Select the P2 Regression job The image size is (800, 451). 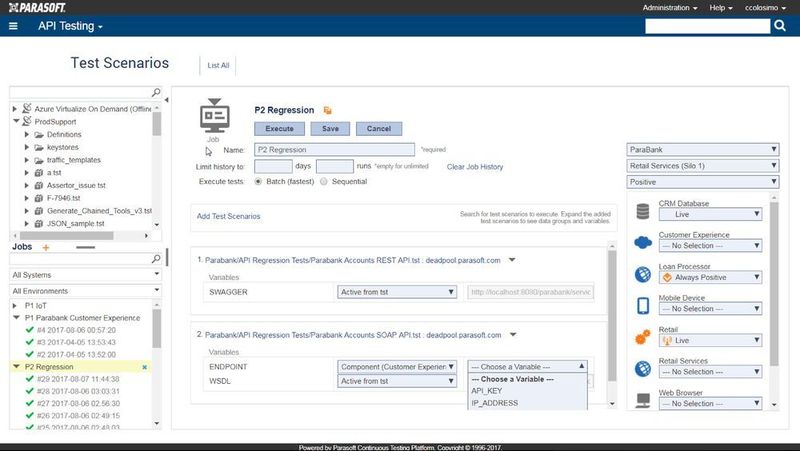tap(49, 367)
